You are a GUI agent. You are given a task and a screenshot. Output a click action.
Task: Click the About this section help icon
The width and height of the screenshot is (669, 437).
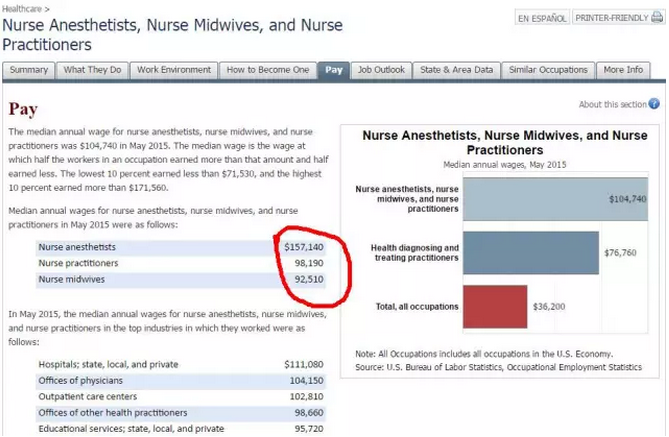point(654,104)
